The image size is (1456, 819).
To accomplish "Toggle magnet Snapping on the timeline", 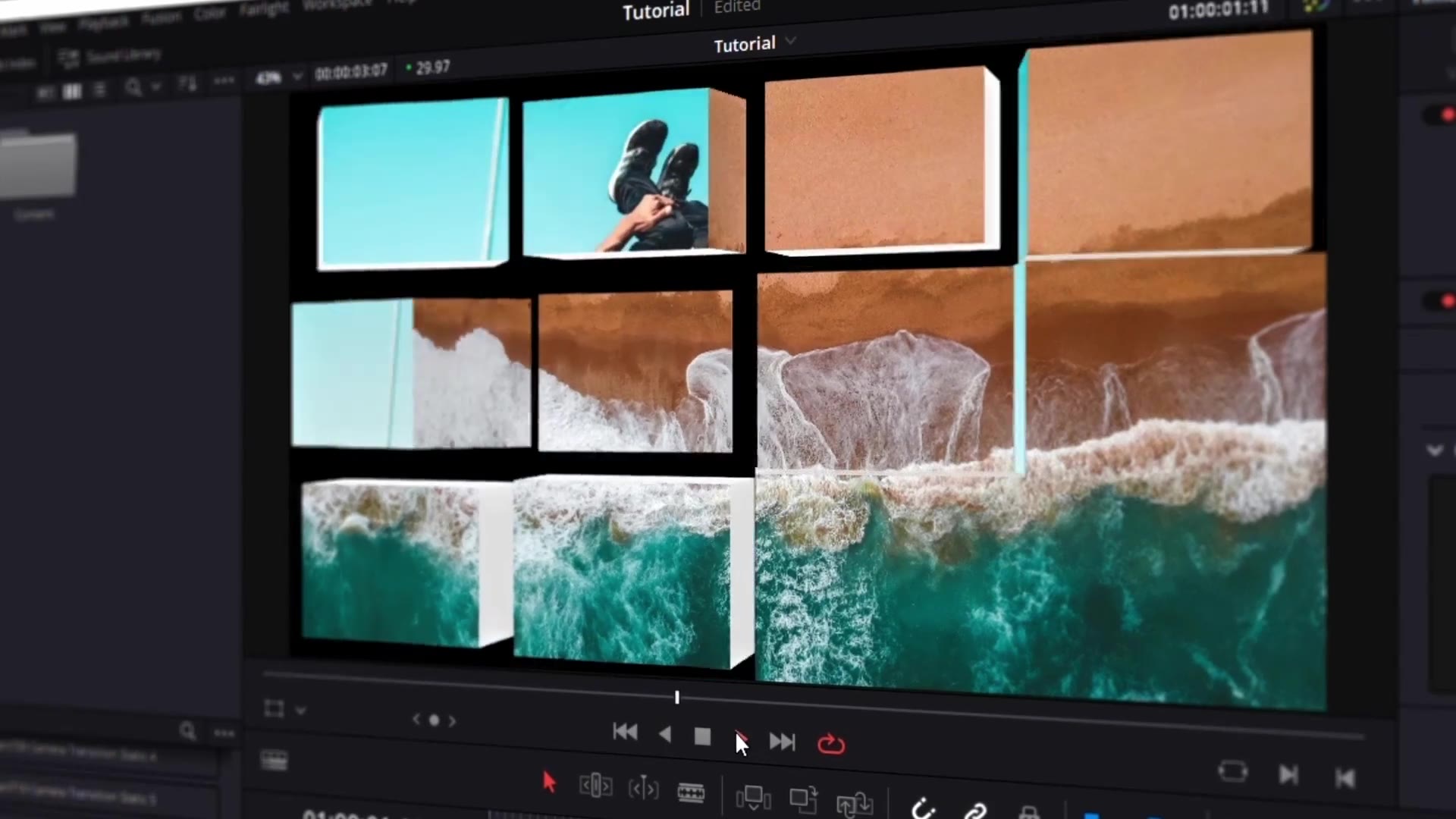I will tap(922, 808).
